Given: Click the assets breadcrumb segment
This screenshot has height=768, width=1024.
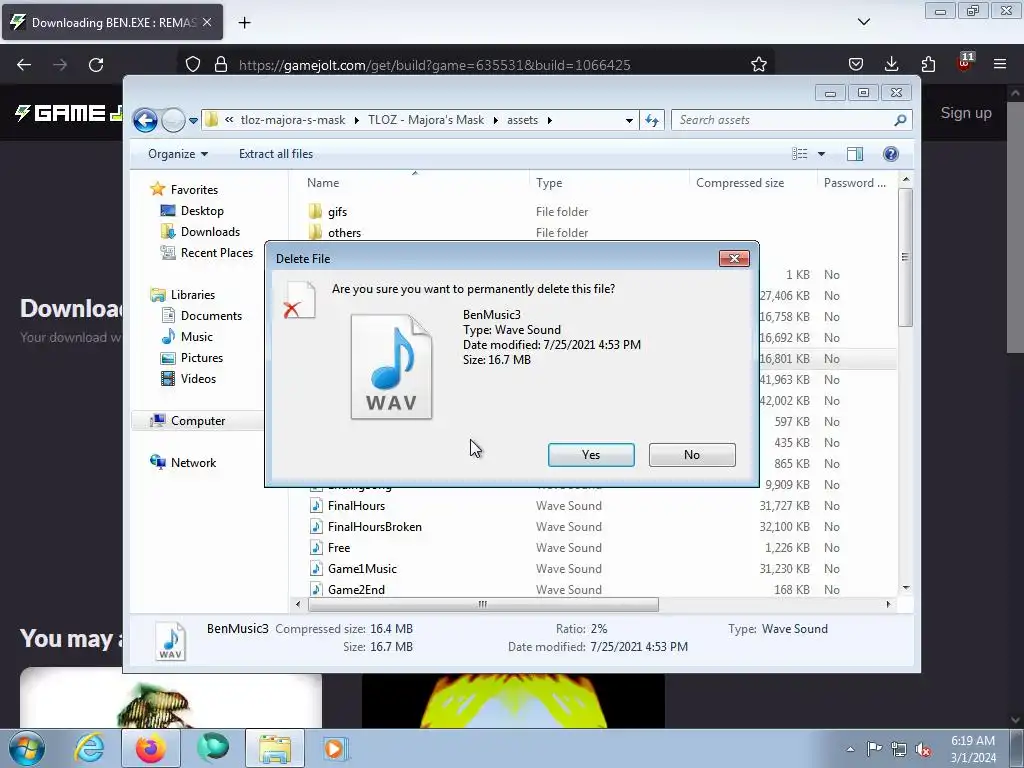Looking at the screenshot, I should (x=522, y=120).
